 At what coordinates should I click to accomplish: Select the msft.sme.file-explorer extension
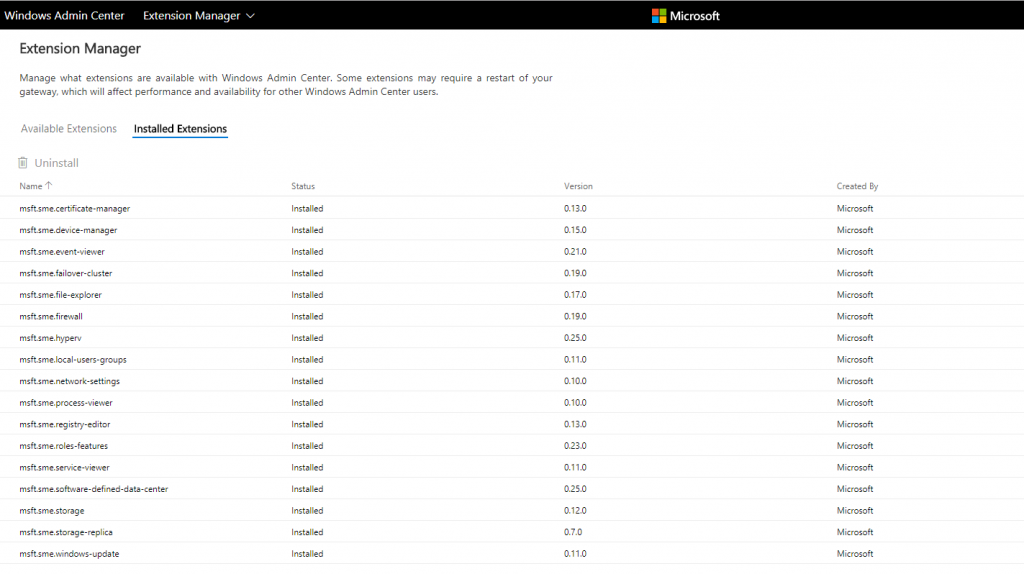pos(61,295)
